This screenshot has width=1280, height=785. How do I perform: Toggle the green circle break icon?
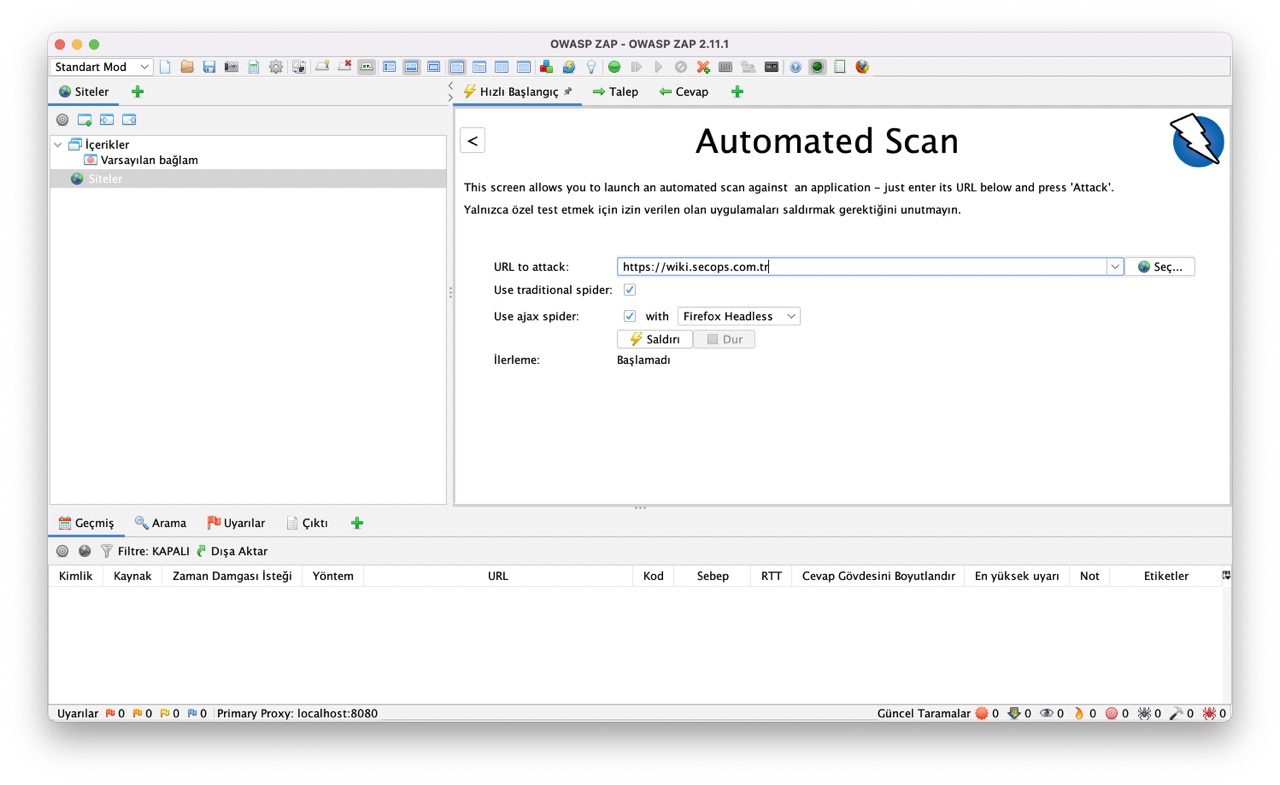click(614, 67)
